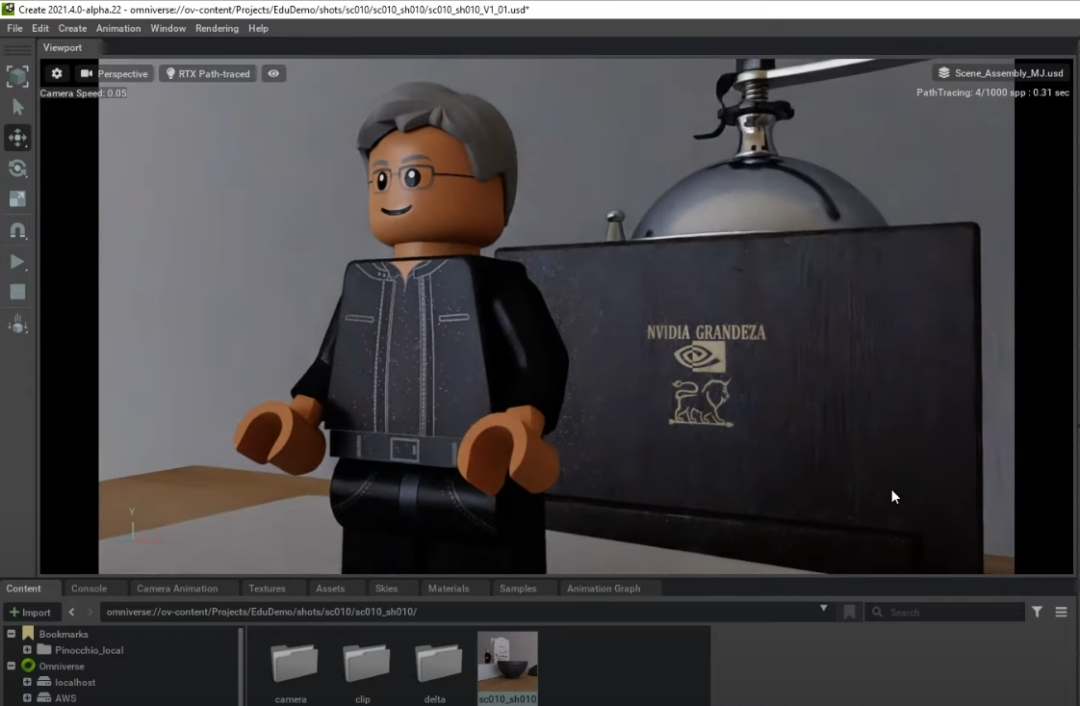Activate the Rotate tool
1080x706 pixels.
pyautogui.click(x=17, y=168)
